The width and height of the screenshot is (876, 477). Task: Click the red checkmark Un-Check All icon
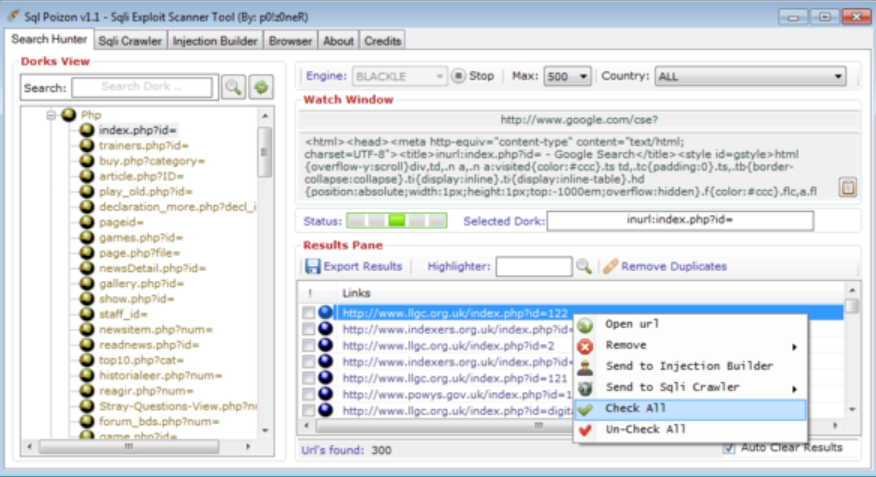[x=585, y=430]
